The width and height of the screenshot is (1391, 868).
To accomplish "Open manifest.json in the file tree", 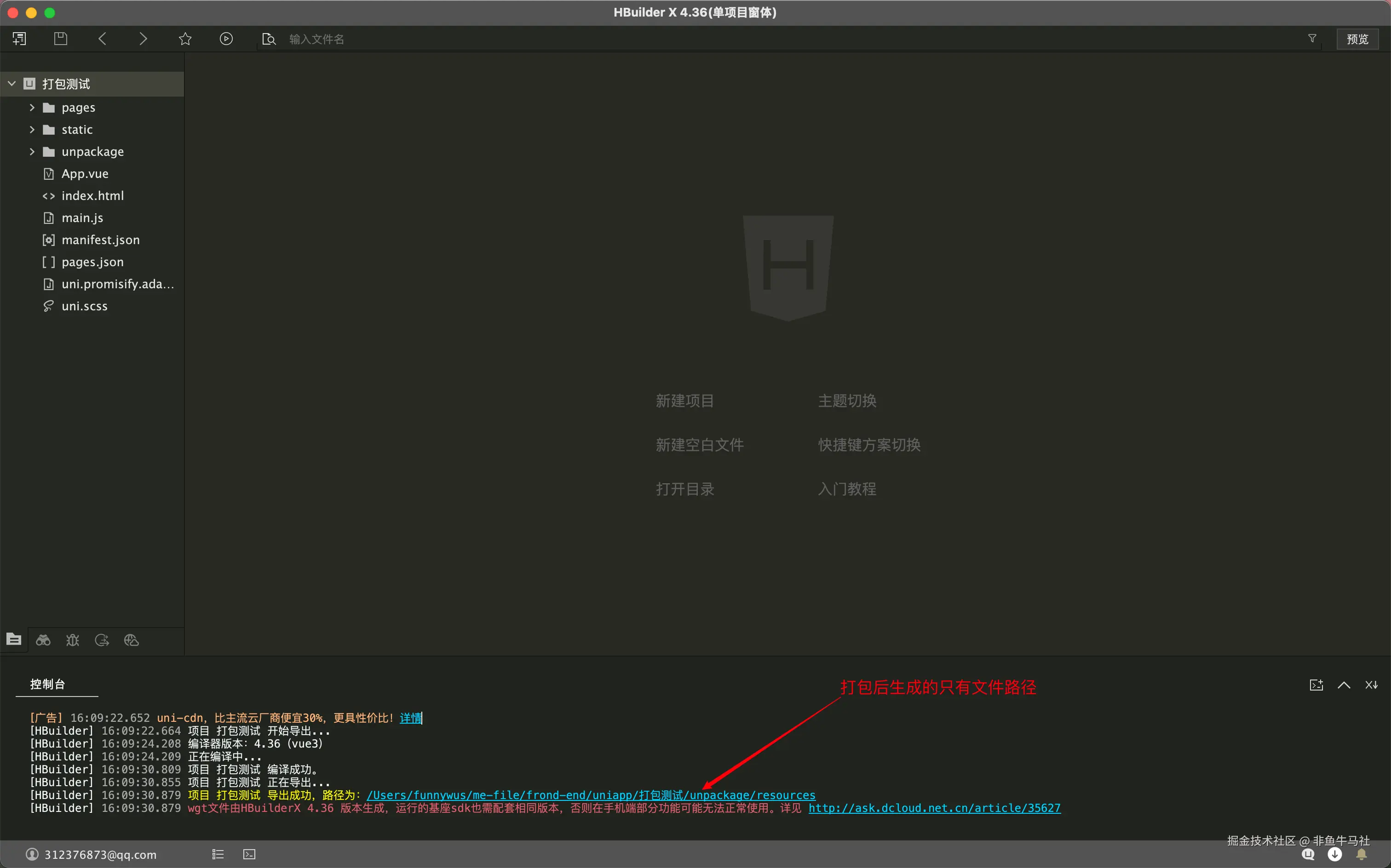I will (100, 240).
